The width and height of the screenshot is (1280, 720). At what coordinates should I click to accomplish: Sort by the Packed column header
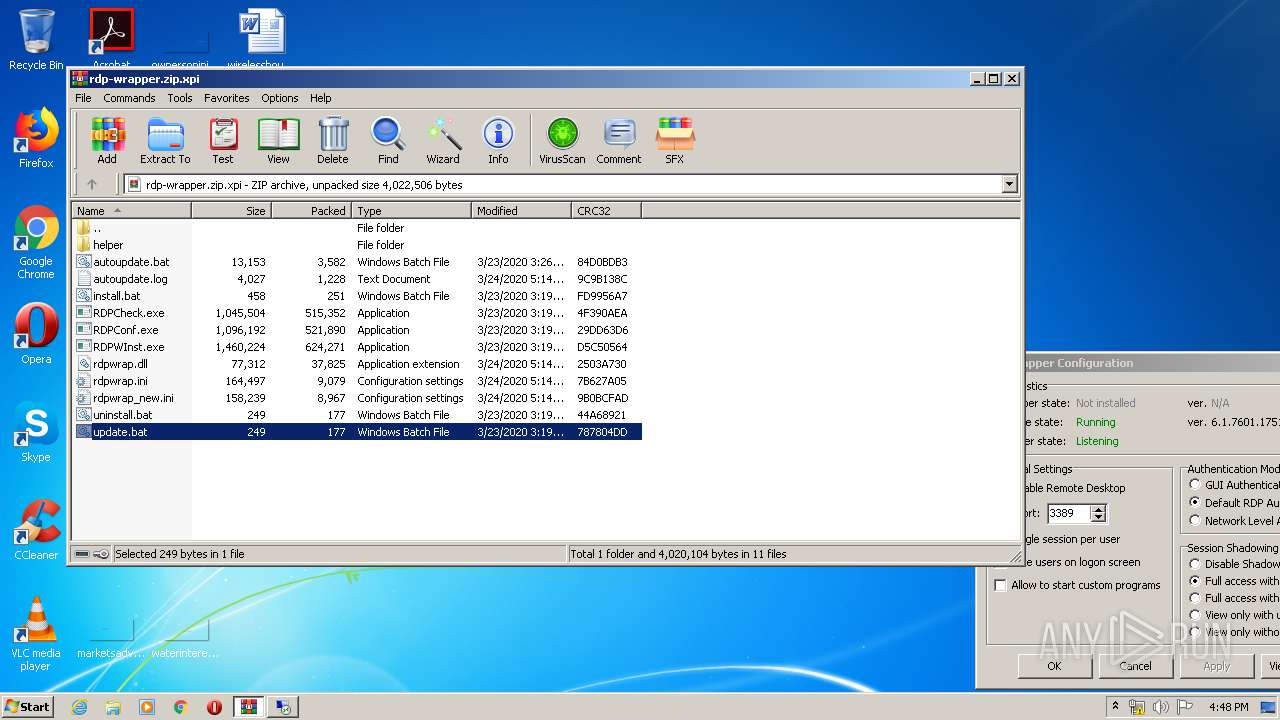tap(311, 211)
